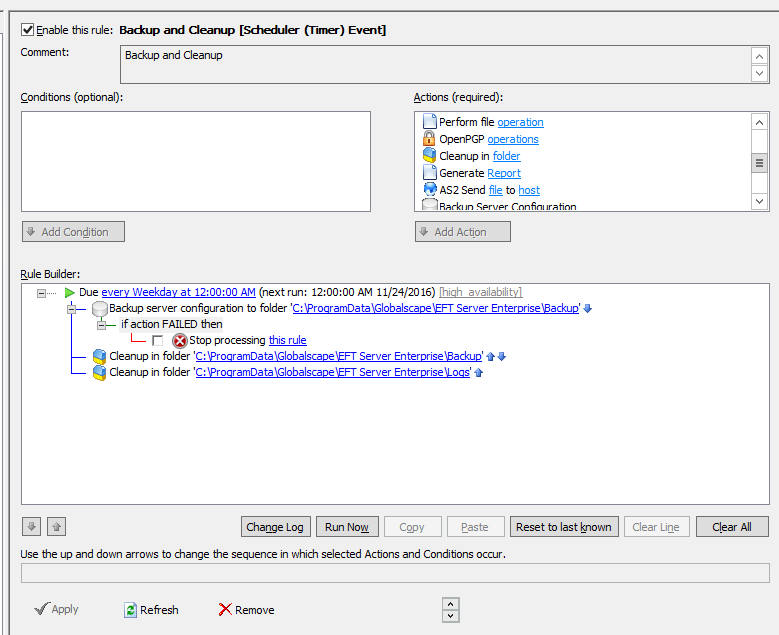779x635 pixels.
Task: Click the Backup server configuration disk icon
Action: click(99, 309)
